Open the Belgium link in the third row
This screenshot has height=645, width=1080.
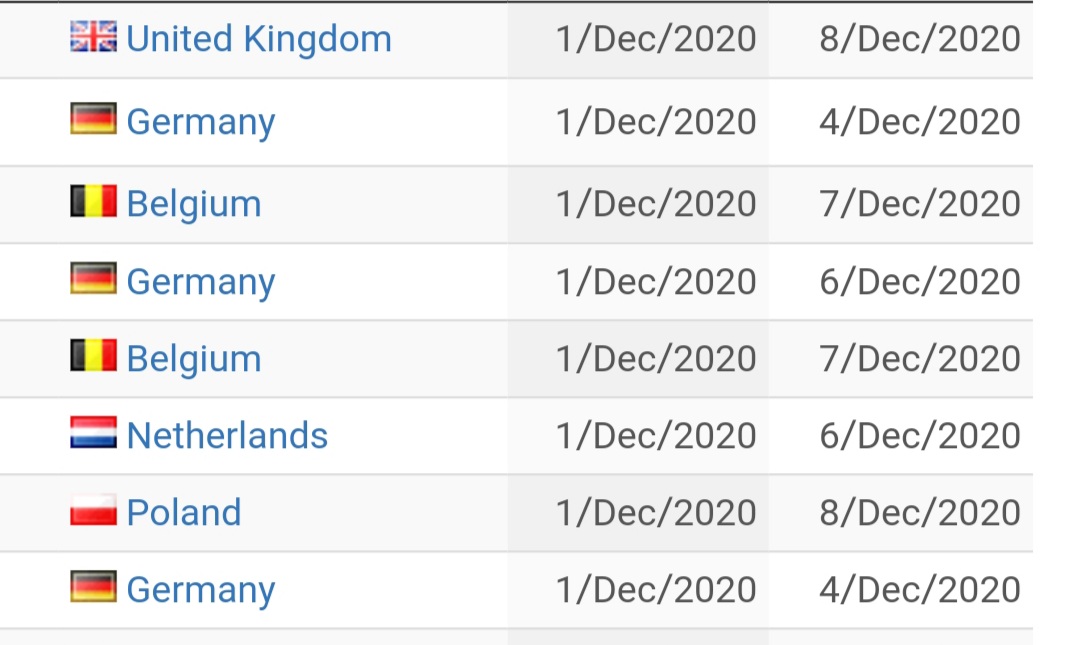(194, 205)
